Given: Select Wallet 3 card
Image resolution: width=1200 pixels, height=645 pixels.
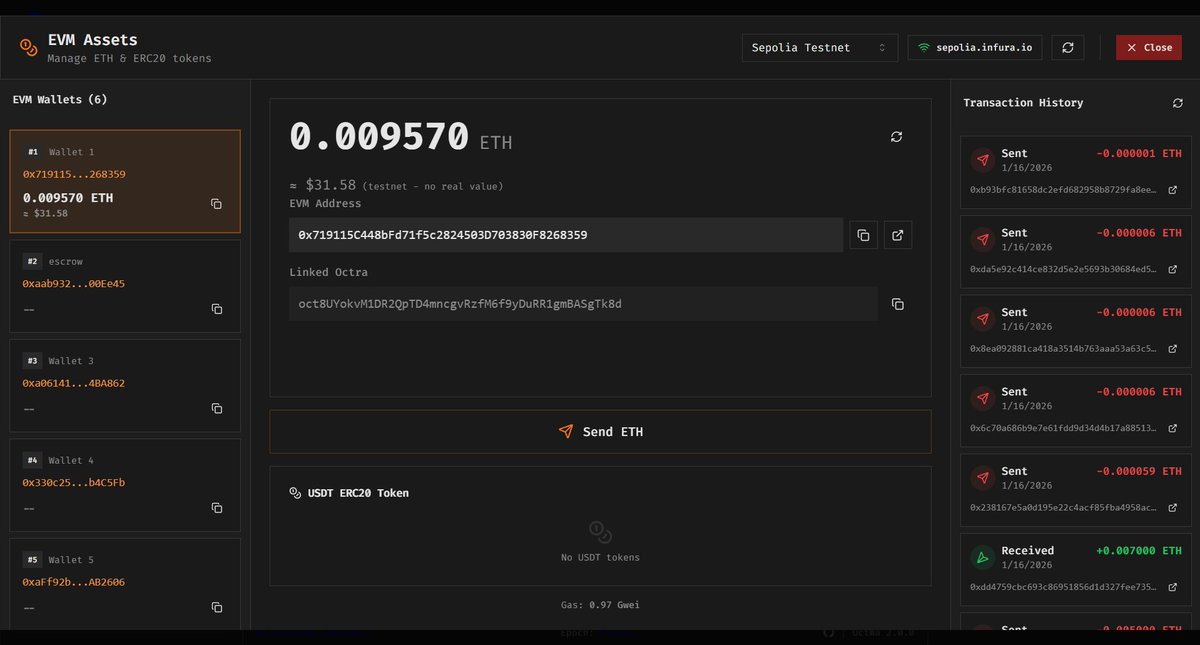Looking at the screenshot, I should pyautogui.click(x=125, y=386).
